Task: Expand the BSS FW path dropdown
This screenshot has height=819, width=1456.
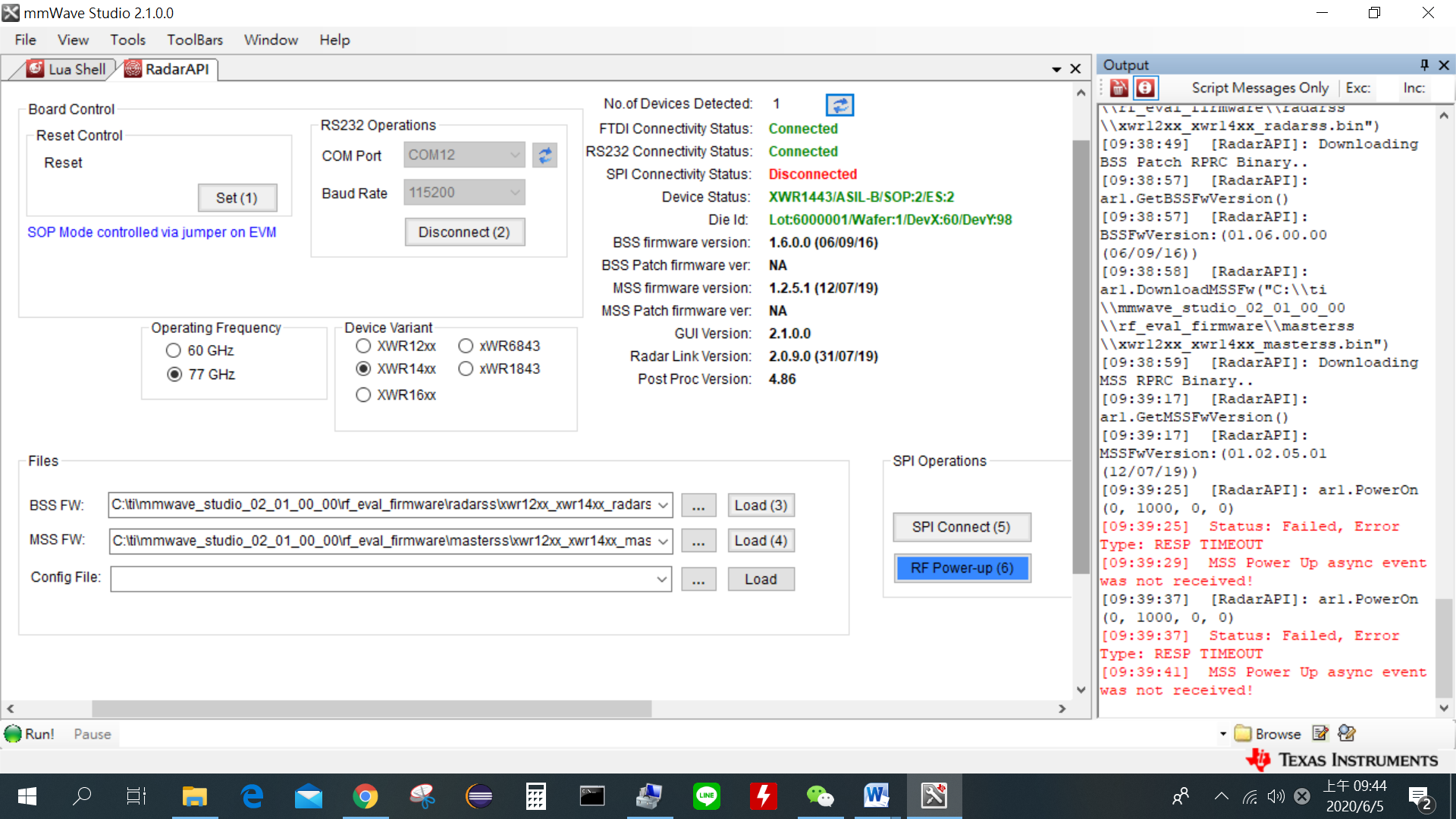Action: tap(663, 505)
